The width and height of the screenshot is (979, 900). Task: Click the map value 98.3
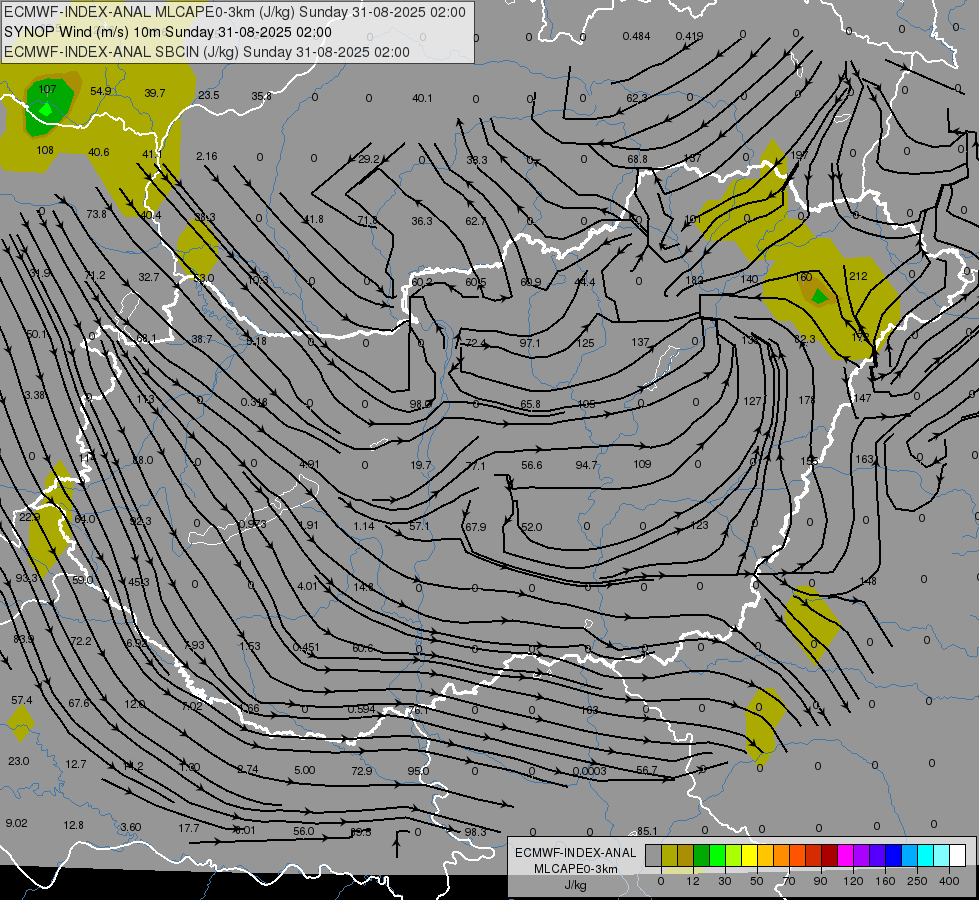[x=476, y=832]
